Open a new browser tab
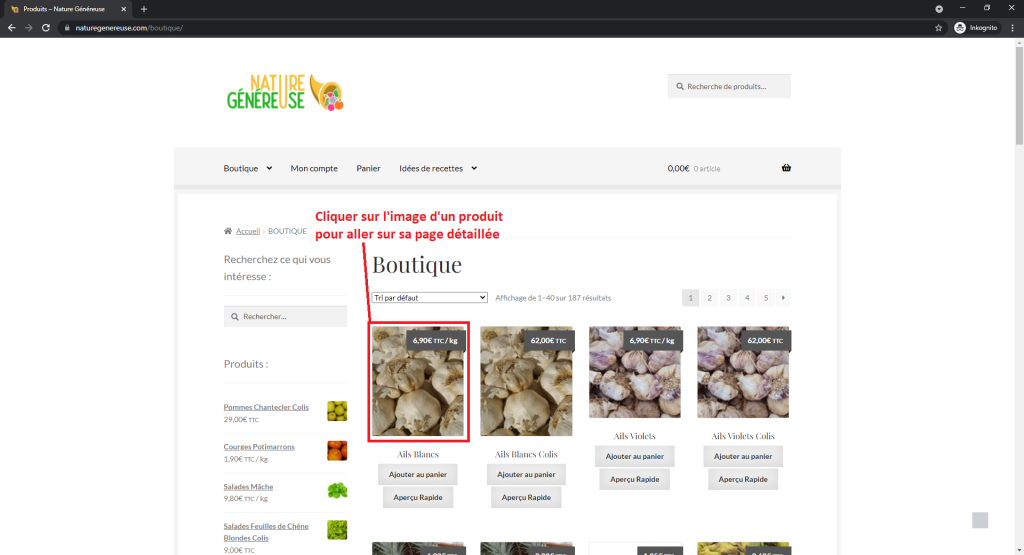Image resolution: width=1024 pixels, height=555 pixels. (x=144, y=9)
